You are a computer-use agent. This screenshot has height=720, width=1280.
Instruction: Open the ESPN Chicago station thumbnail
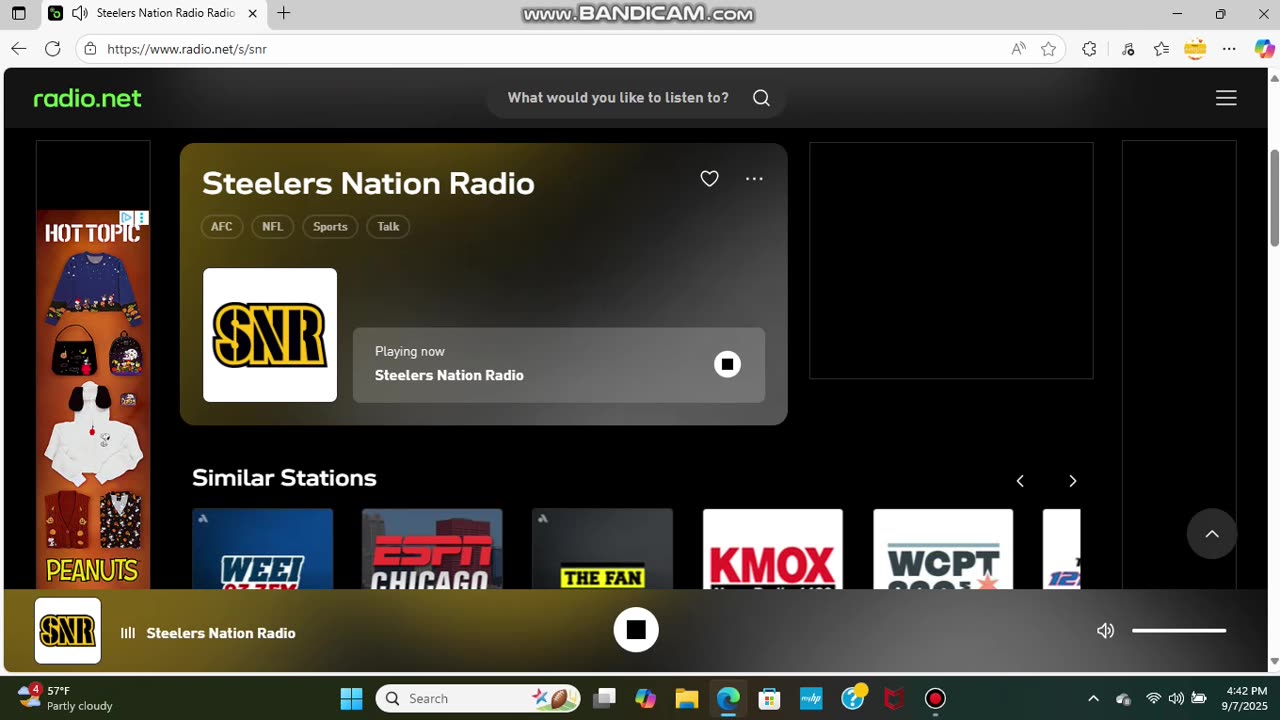click(432, 549)
